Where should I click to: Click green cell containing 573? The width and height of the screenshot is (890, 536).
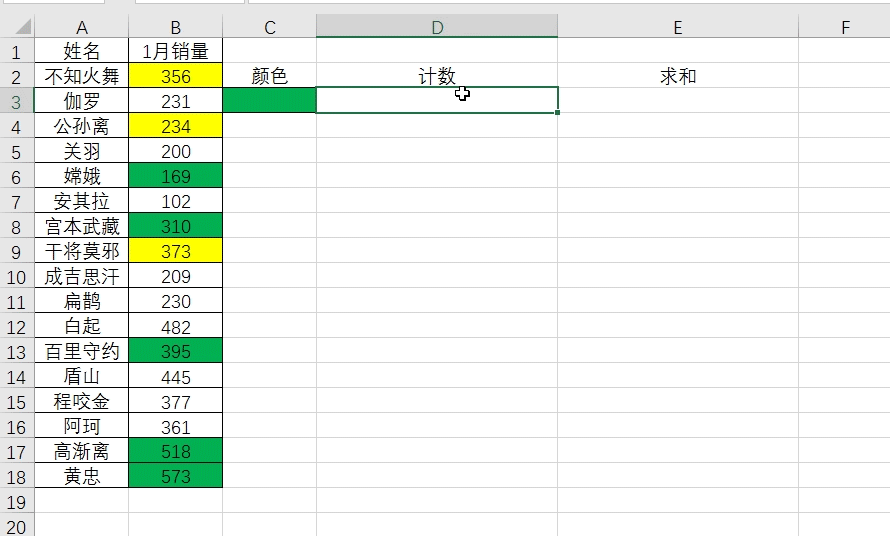[175, 476]
